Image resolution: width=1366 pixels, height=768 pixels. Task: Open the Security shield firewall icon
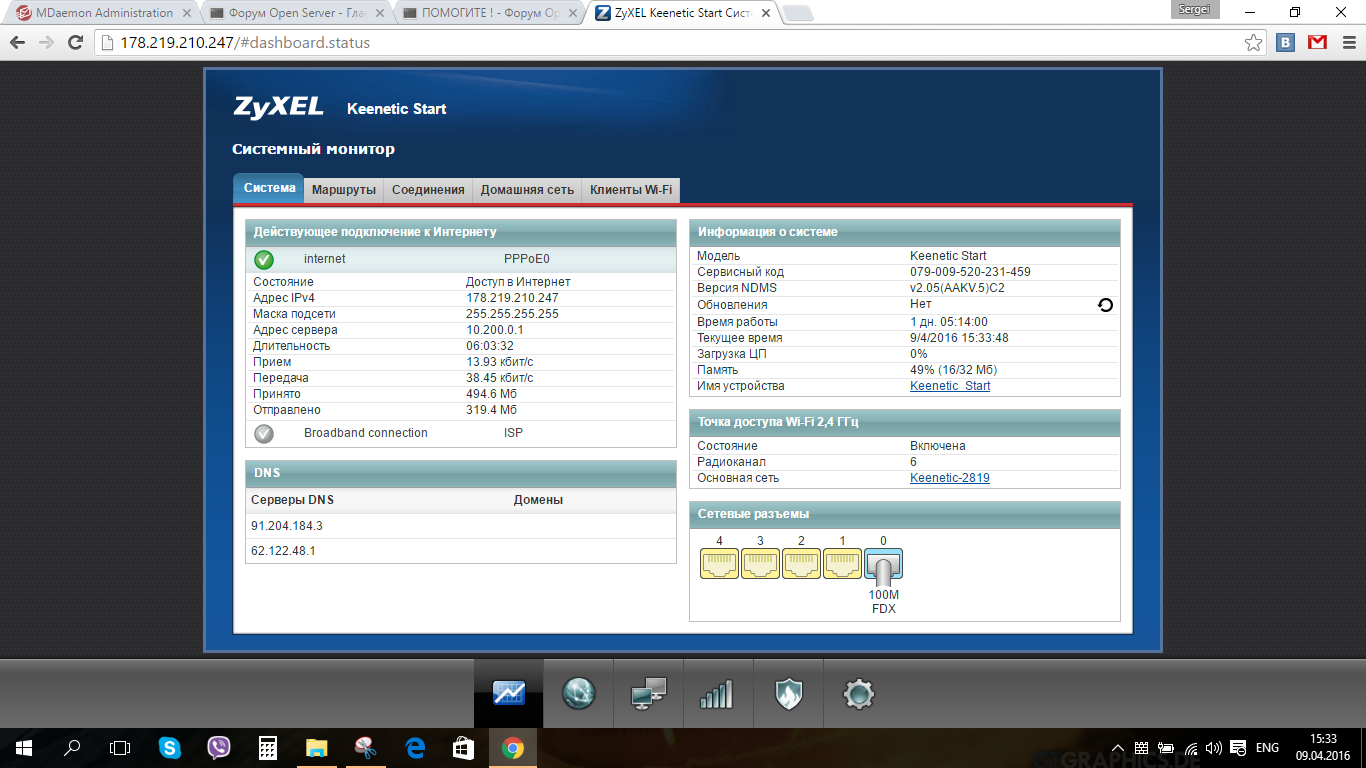(789, 693)
